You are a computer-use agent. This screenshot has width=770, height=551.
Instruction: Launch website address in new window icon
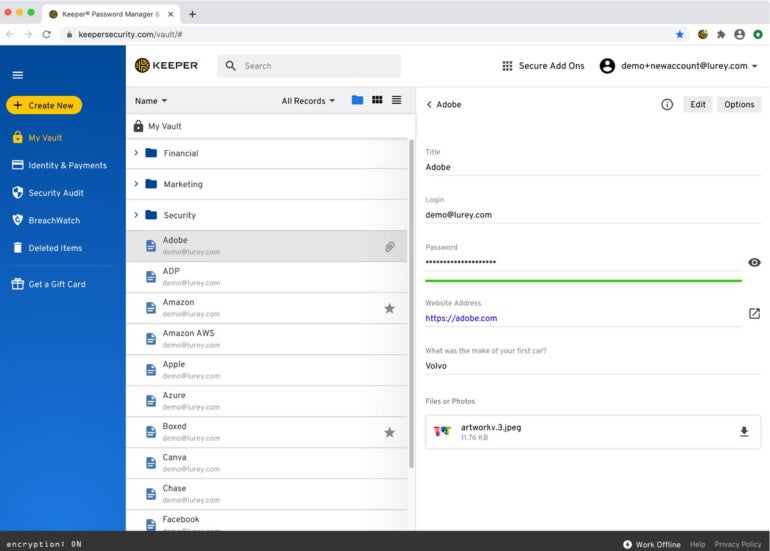[x=754, y=314]
